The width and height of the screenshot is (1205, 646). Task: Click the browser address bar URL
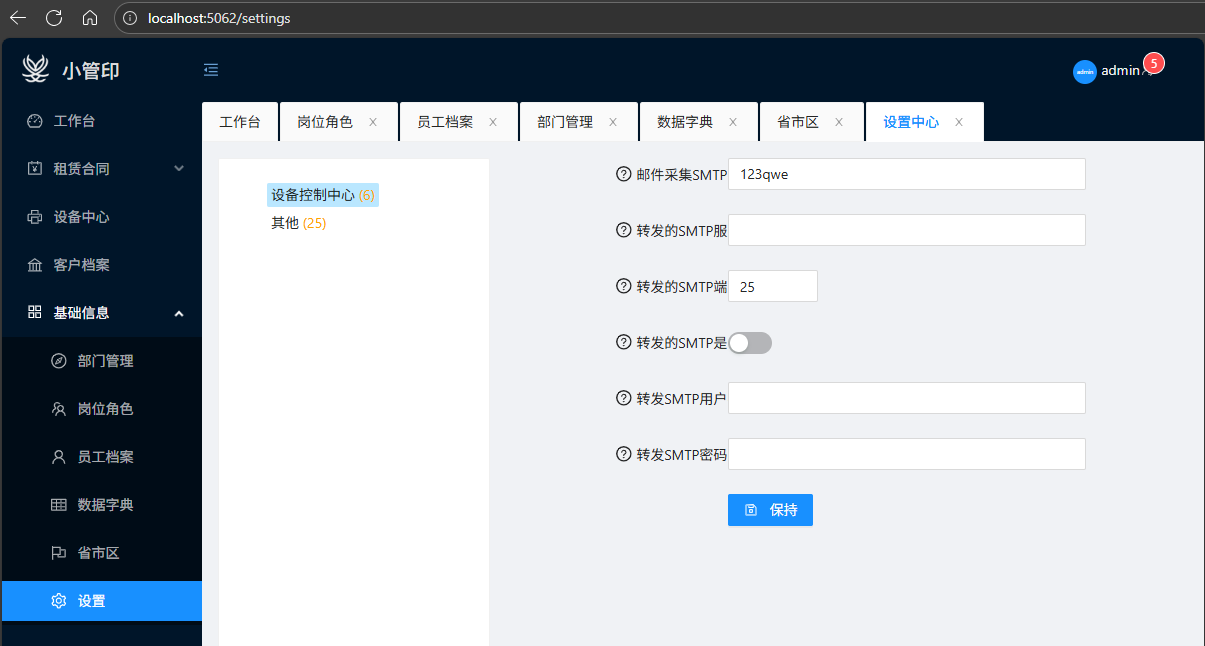(219, 18)
